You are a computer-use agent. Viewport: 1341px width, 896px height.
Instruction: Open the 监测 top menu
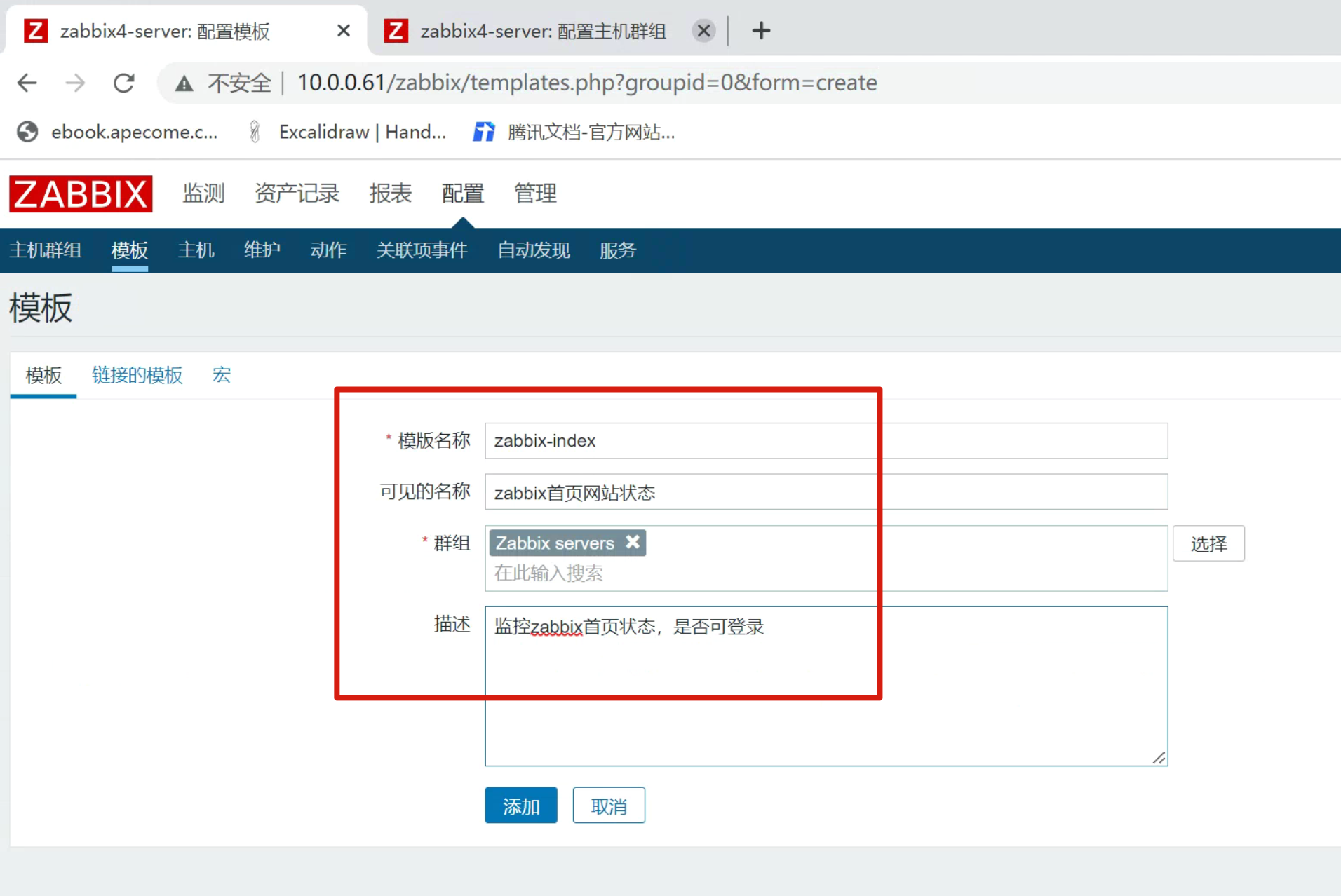(203, 193)
